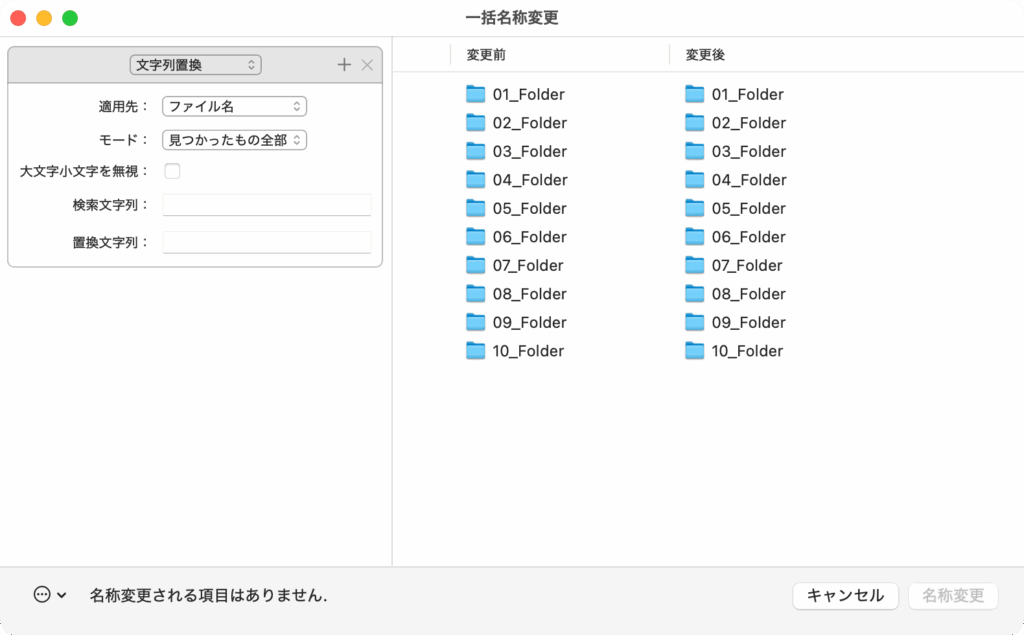The image size is (1024, 635).
Task: Click 03_Folder icon in 変更後 column
Action: [694, 151]
